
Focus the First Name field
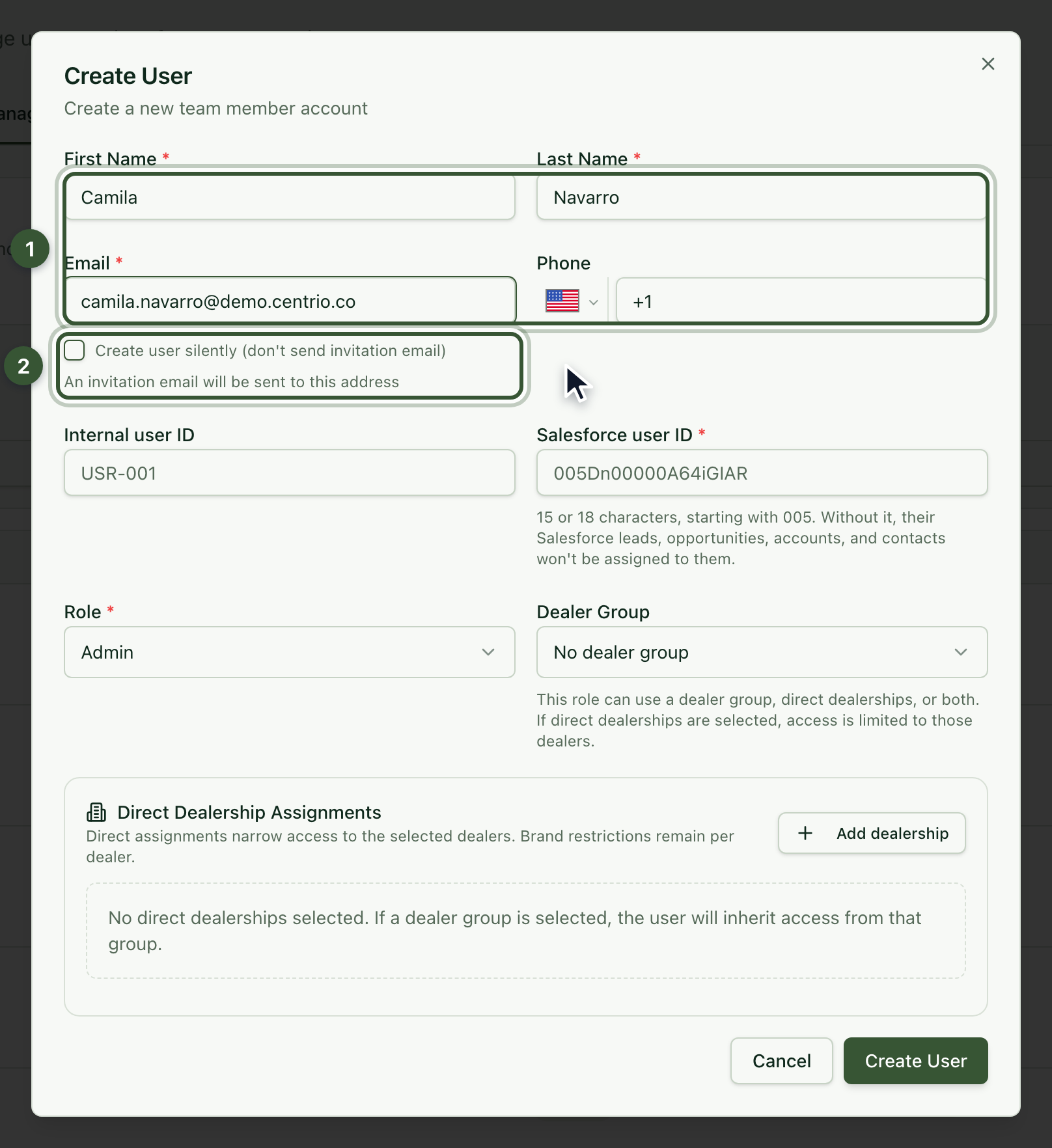290,197
